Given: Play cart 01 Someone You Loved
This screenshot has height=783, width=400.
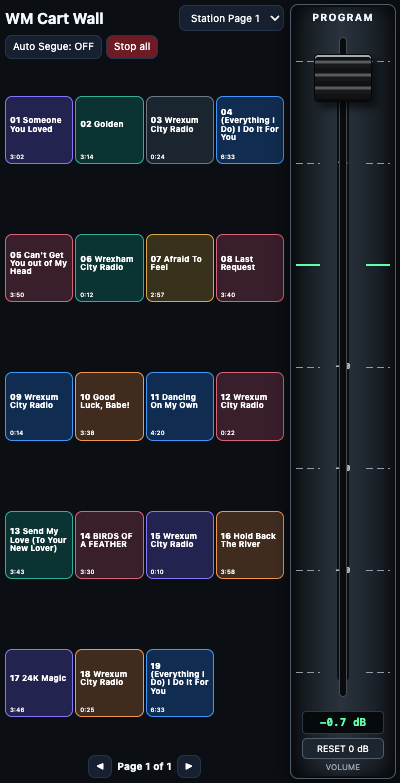Looking at the screenshot, I should point(39,130).
